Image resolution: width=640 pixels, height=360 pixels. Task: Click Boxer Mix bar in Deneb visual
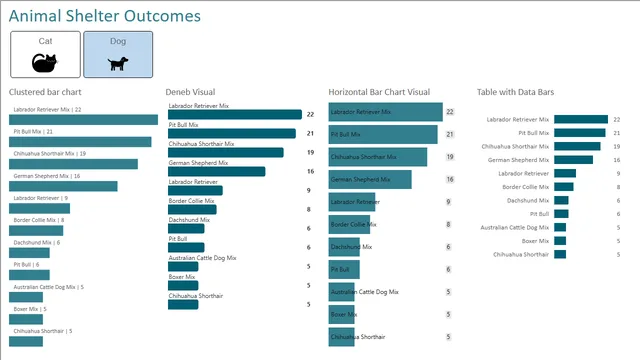click(x=183, y=285)
